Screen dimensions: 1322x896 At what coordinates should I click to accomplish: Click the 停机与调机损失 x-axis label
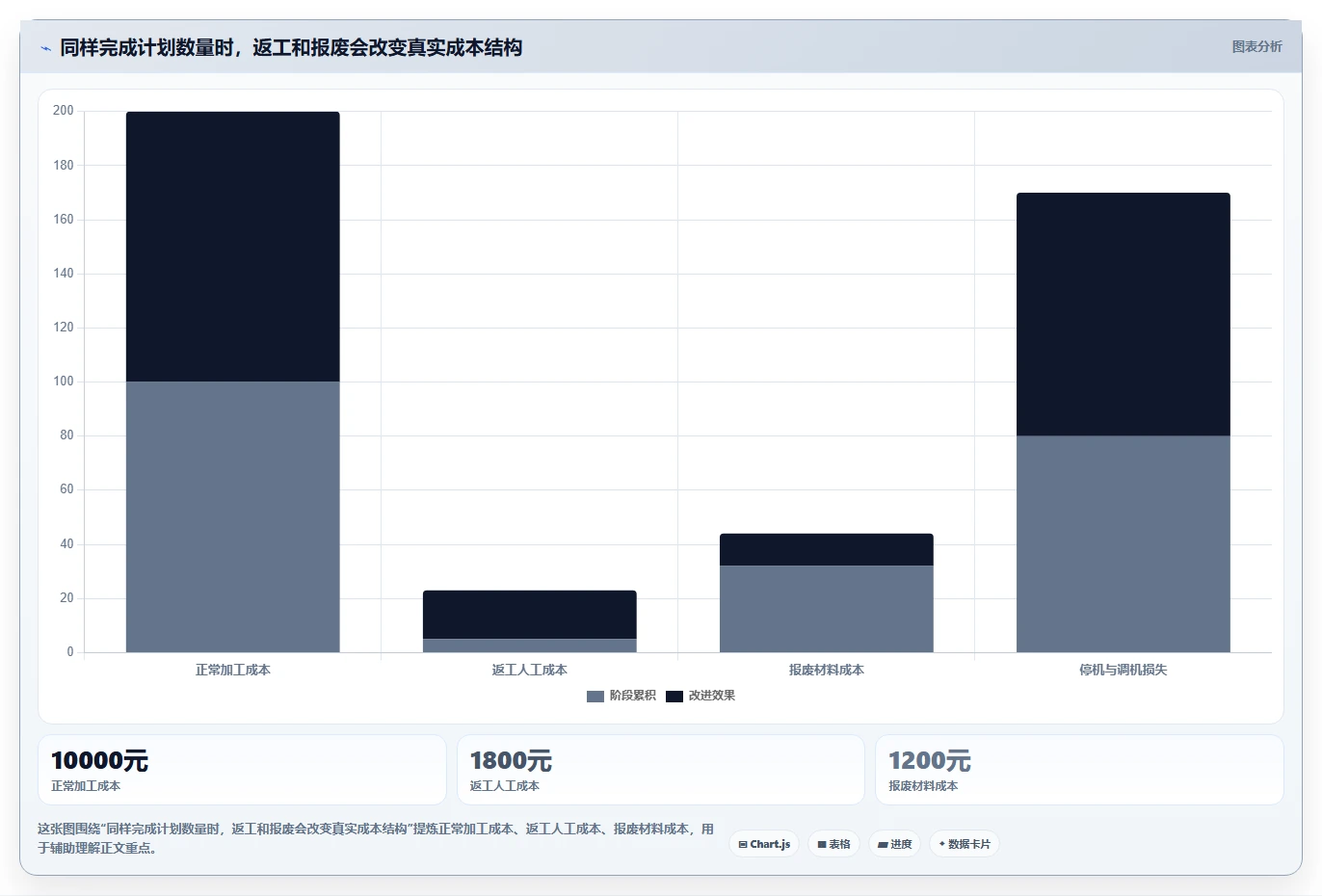1124,670
